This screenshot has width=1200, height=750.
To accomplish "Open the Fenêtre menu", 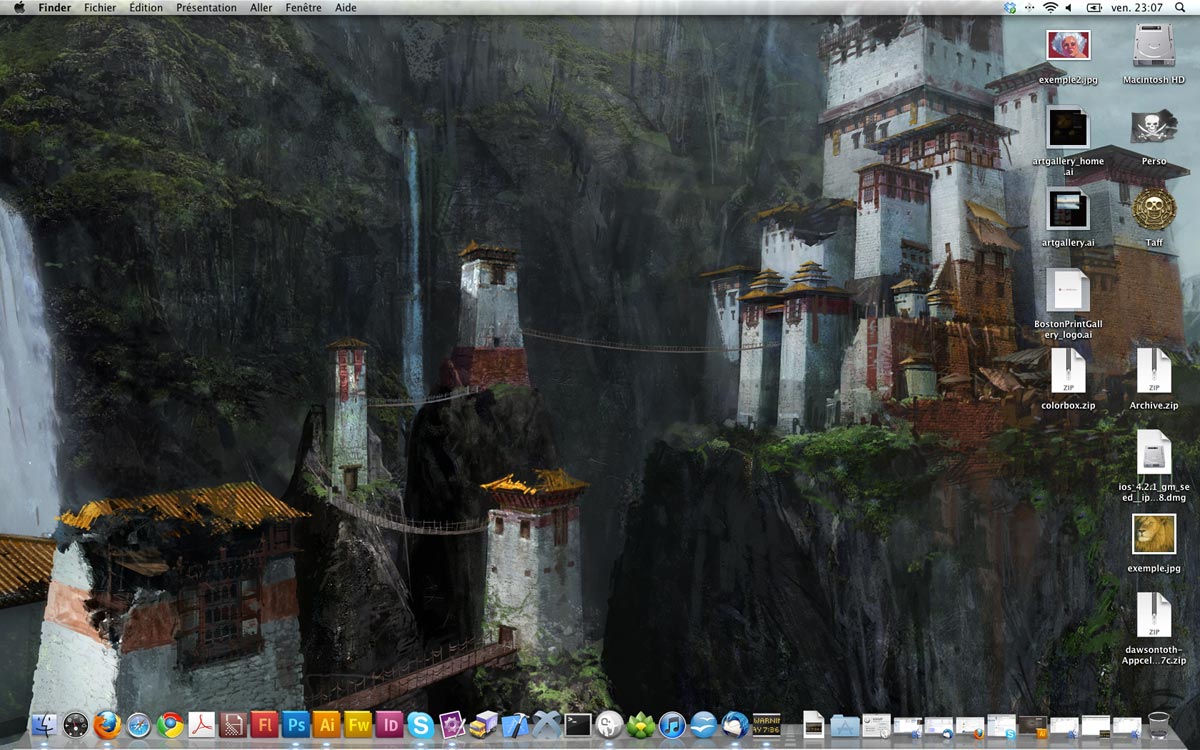I will tap(304, 8).
